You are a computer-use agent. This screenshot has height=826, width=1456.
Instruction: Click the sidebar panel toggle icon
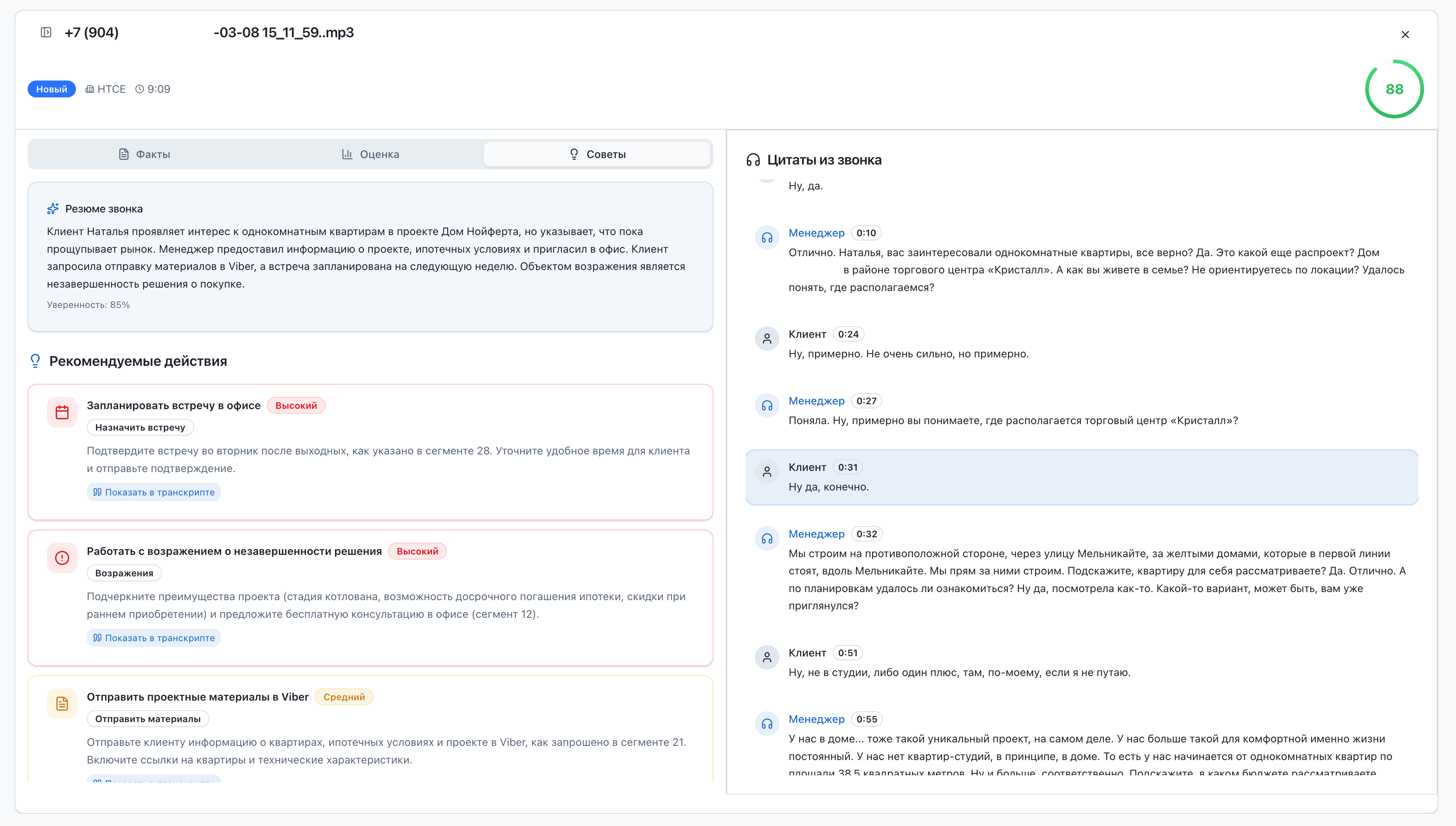coord(46,32)
